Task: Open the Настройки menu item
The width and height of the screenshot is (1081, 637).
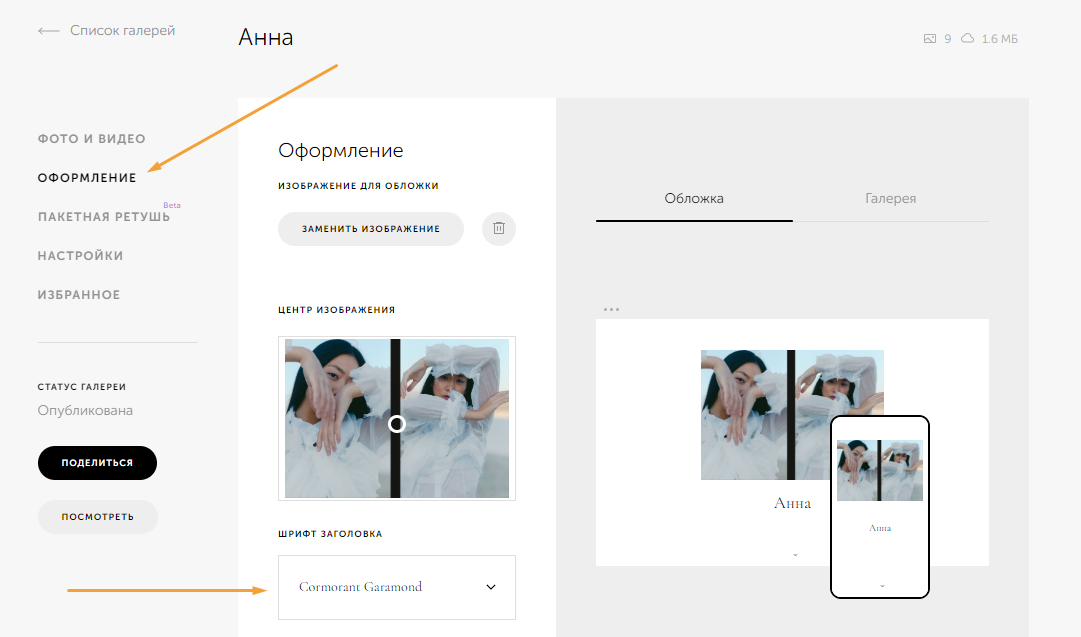Action: pos(81,256)
